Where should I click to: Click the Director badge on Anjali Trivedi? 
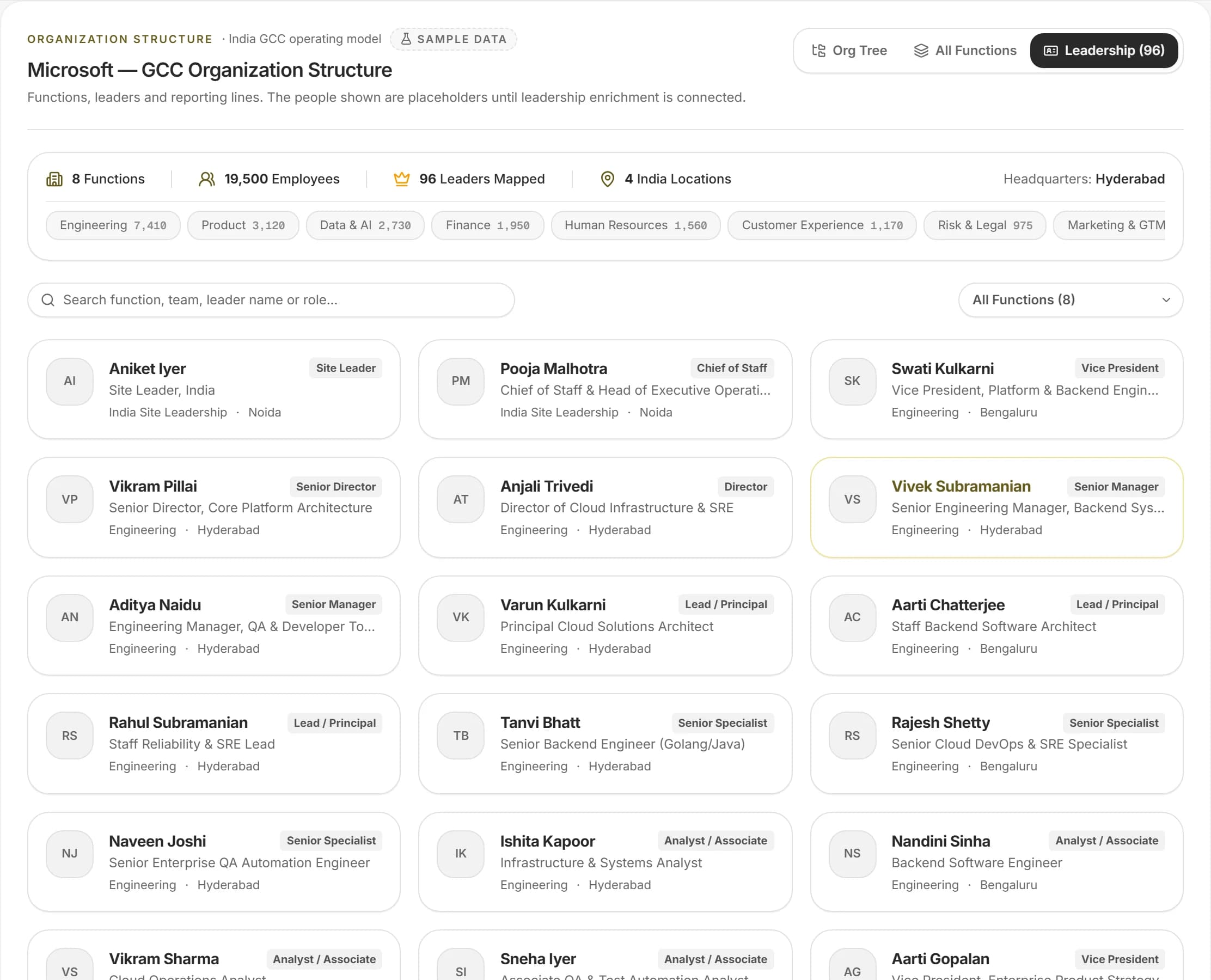[745, 487]
